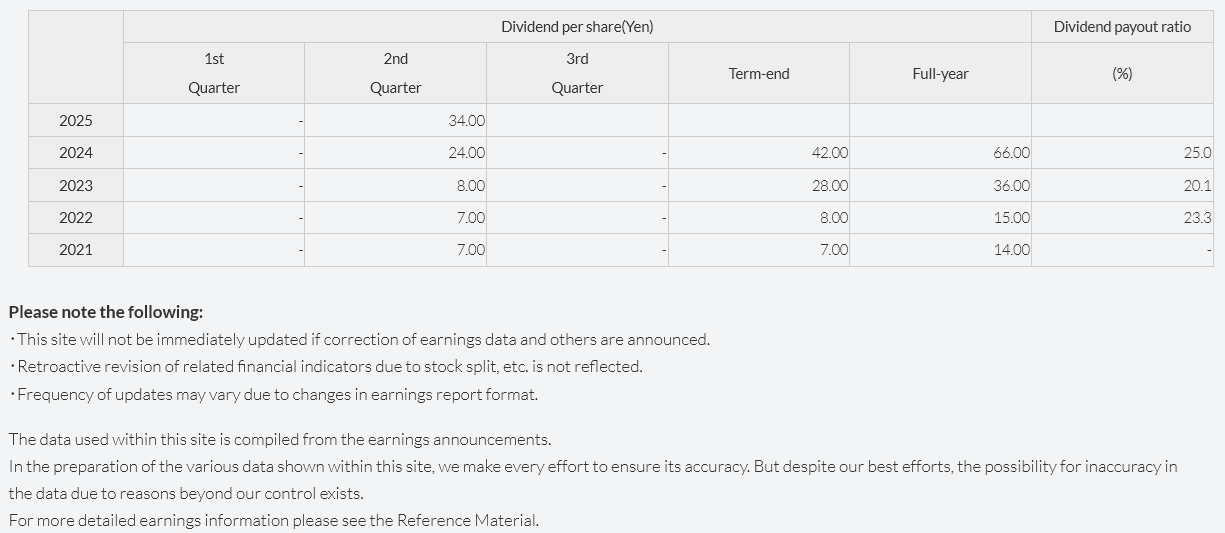Select the Dividend payout ratio header

point(1122,27)
